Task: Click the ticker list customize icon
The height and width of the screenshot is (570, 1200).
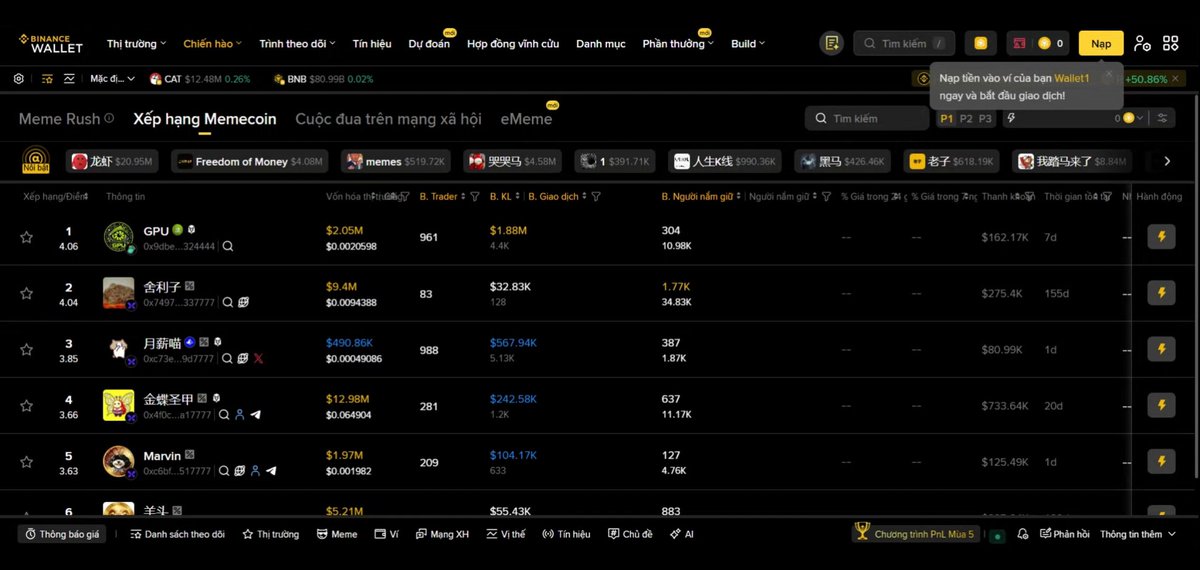Action: [45, 78]
